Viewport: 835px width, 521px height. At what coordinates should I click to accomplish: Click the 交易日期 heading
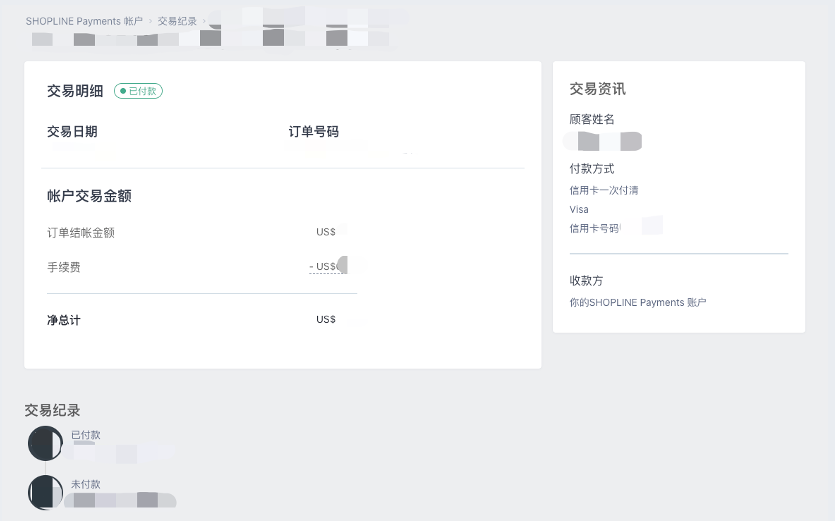(72, 132)
